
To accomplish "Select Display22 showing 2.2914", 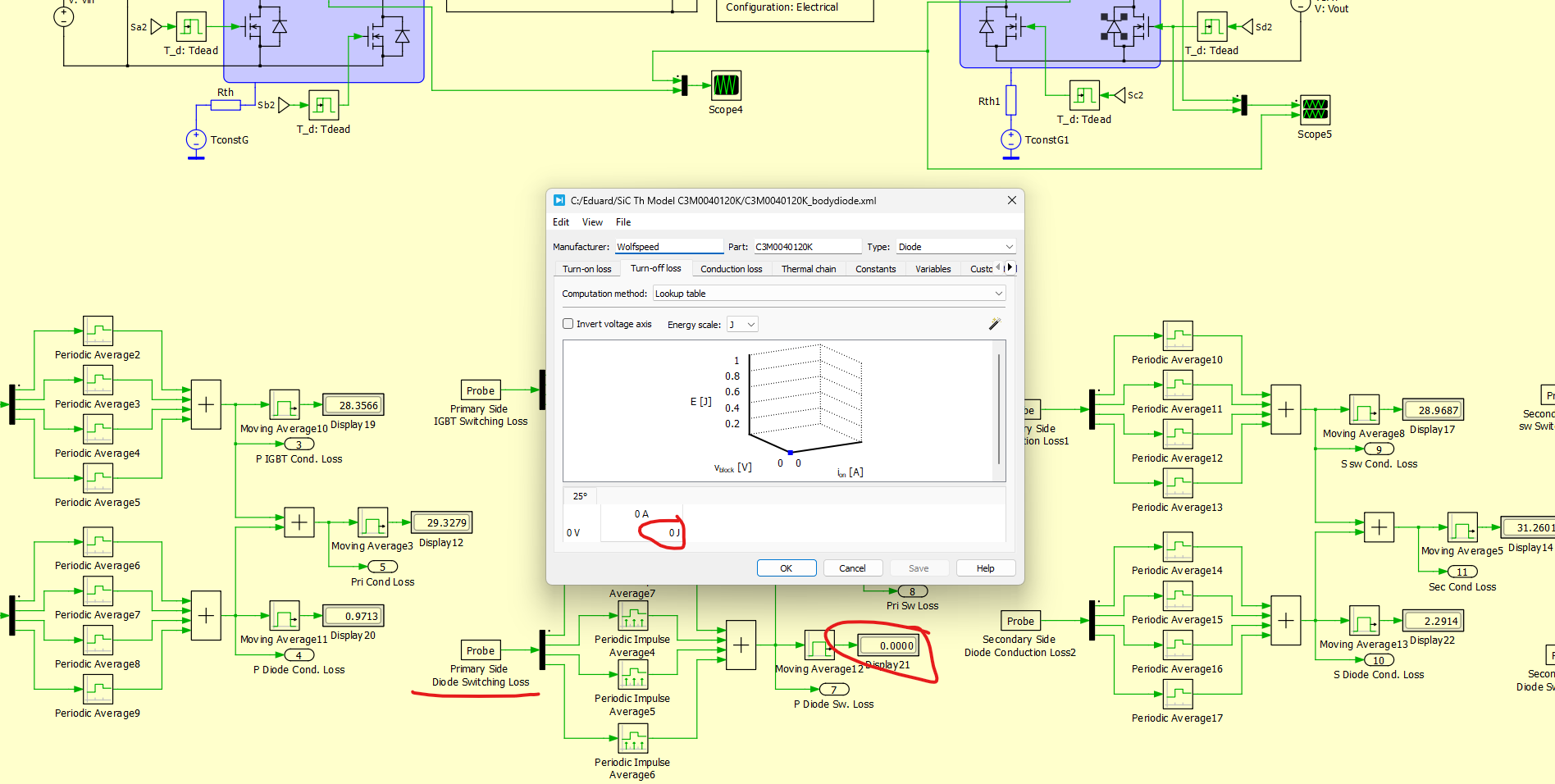I will click(1433, 621).
